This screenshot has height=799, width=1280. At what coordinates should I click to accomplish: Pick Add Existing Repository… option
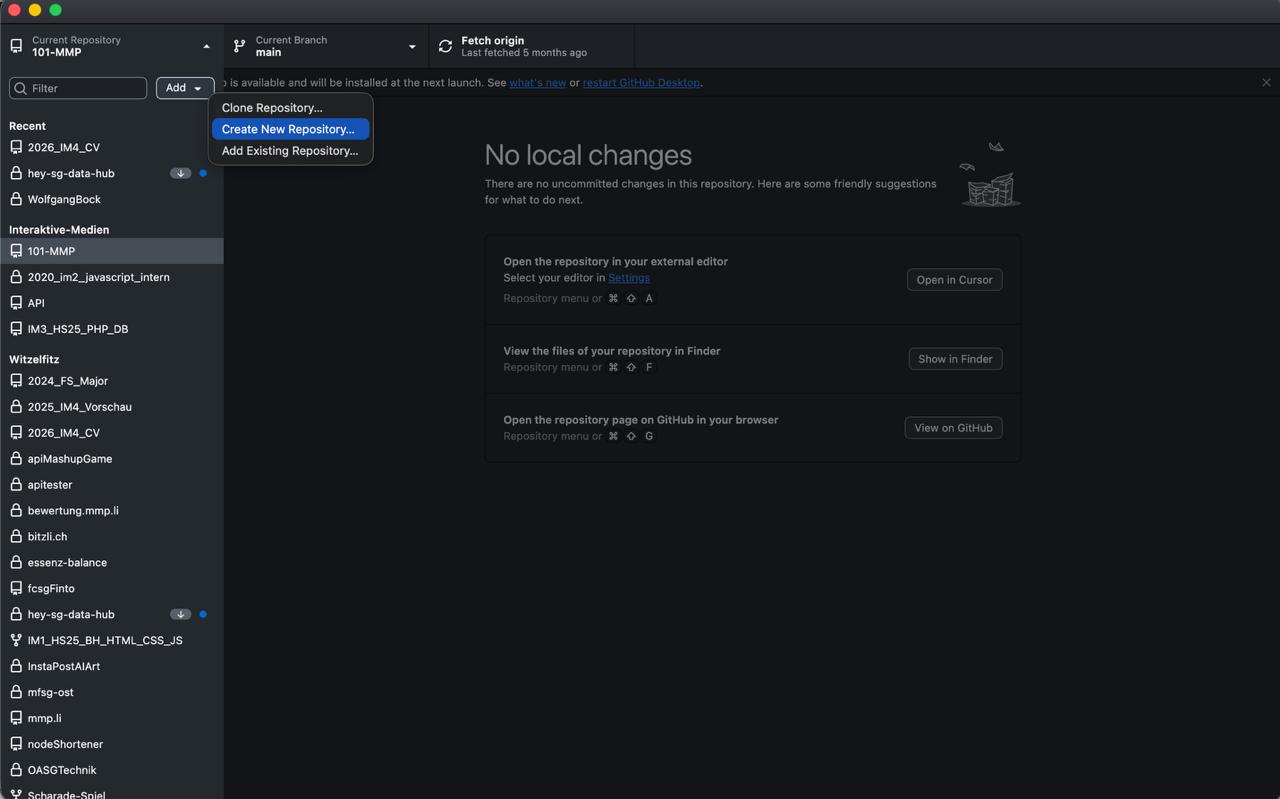point(290,151)
